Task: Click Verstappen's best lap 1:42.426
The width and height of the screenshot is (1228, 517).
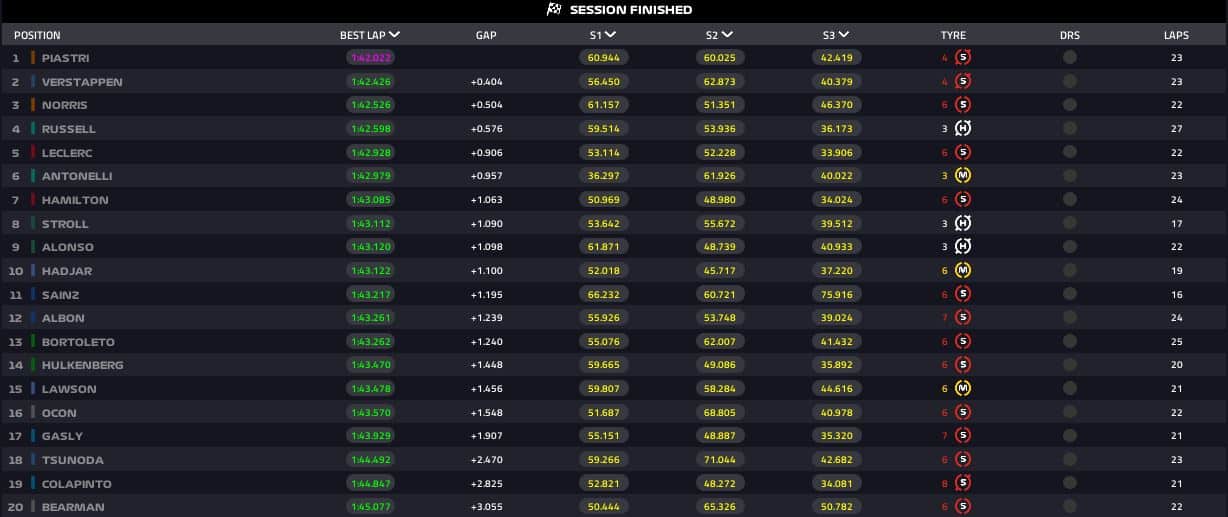Action: [372, 82]
